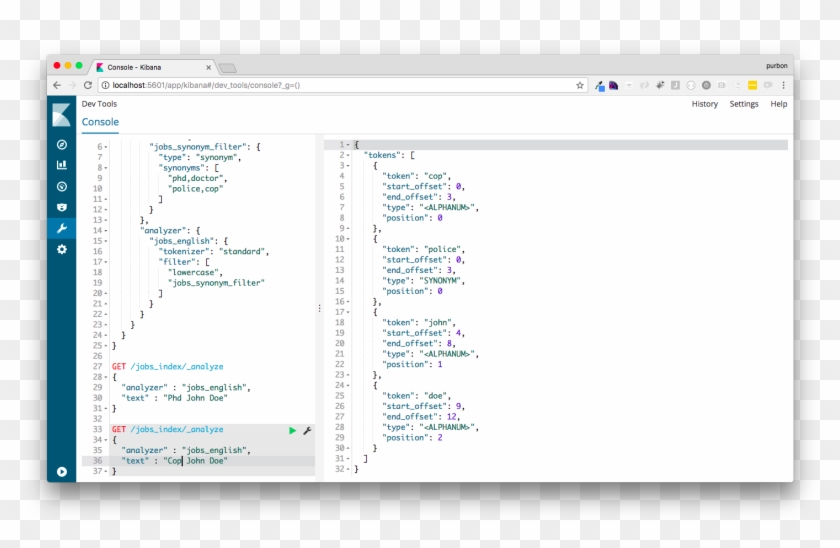Click the site info icon in address bar
The height and width of the screenshot is (548, 840).
click(x=106, y=85)
